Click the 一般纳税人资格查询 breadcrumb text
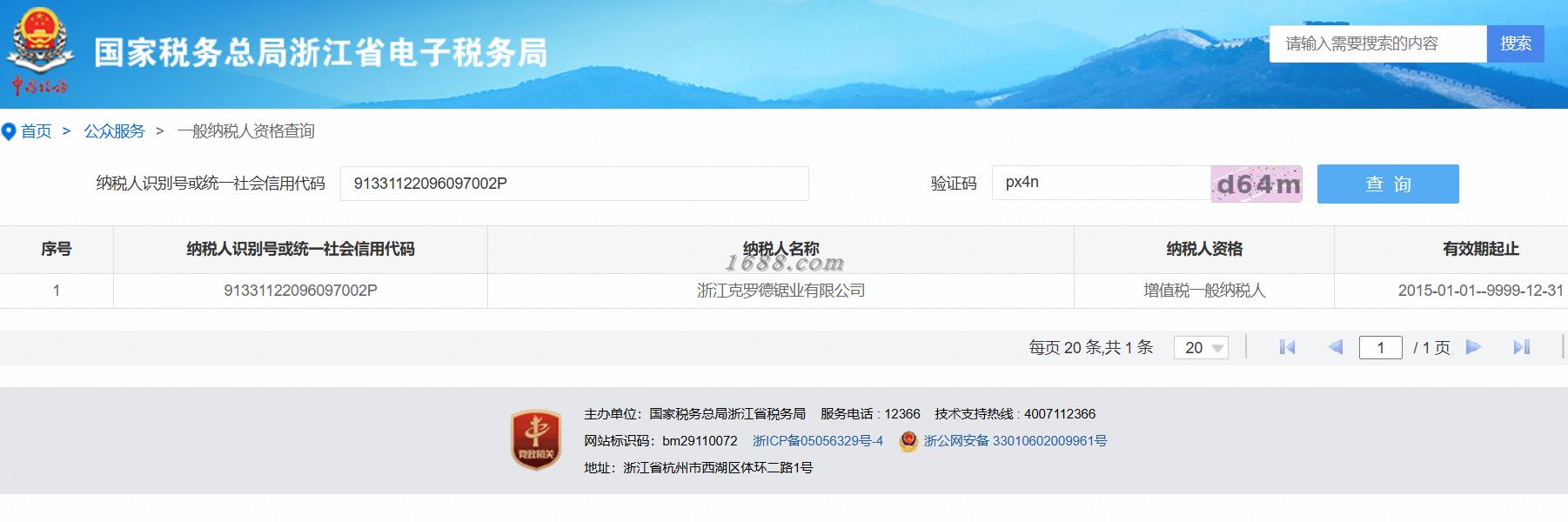 pyautogui.click(x=245, y=131)
